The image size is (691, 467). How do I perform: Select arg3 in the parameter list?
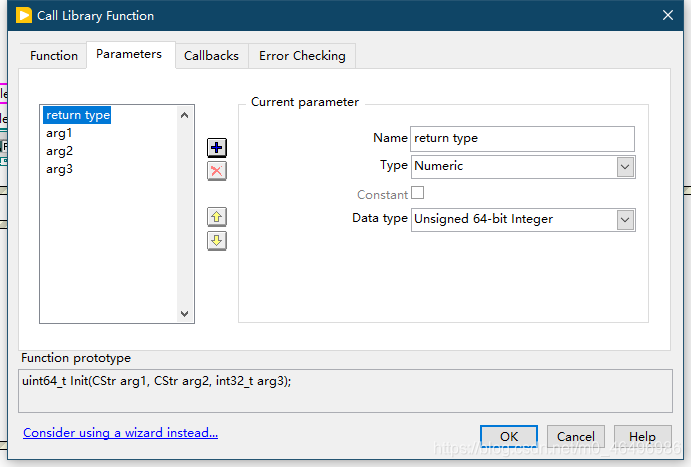point(59,169)
